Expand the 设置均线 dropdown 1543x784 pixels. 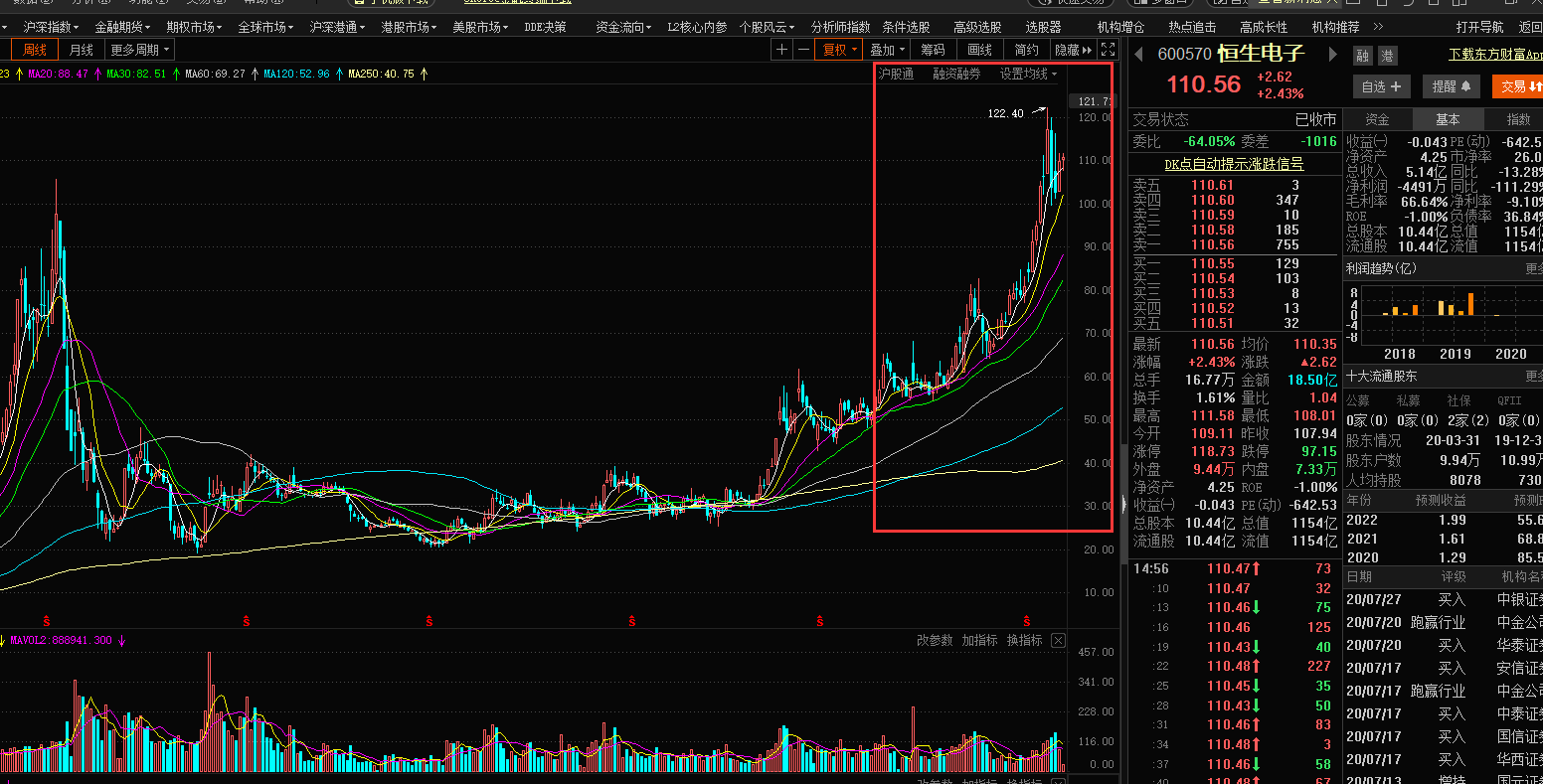(1028, 74)
